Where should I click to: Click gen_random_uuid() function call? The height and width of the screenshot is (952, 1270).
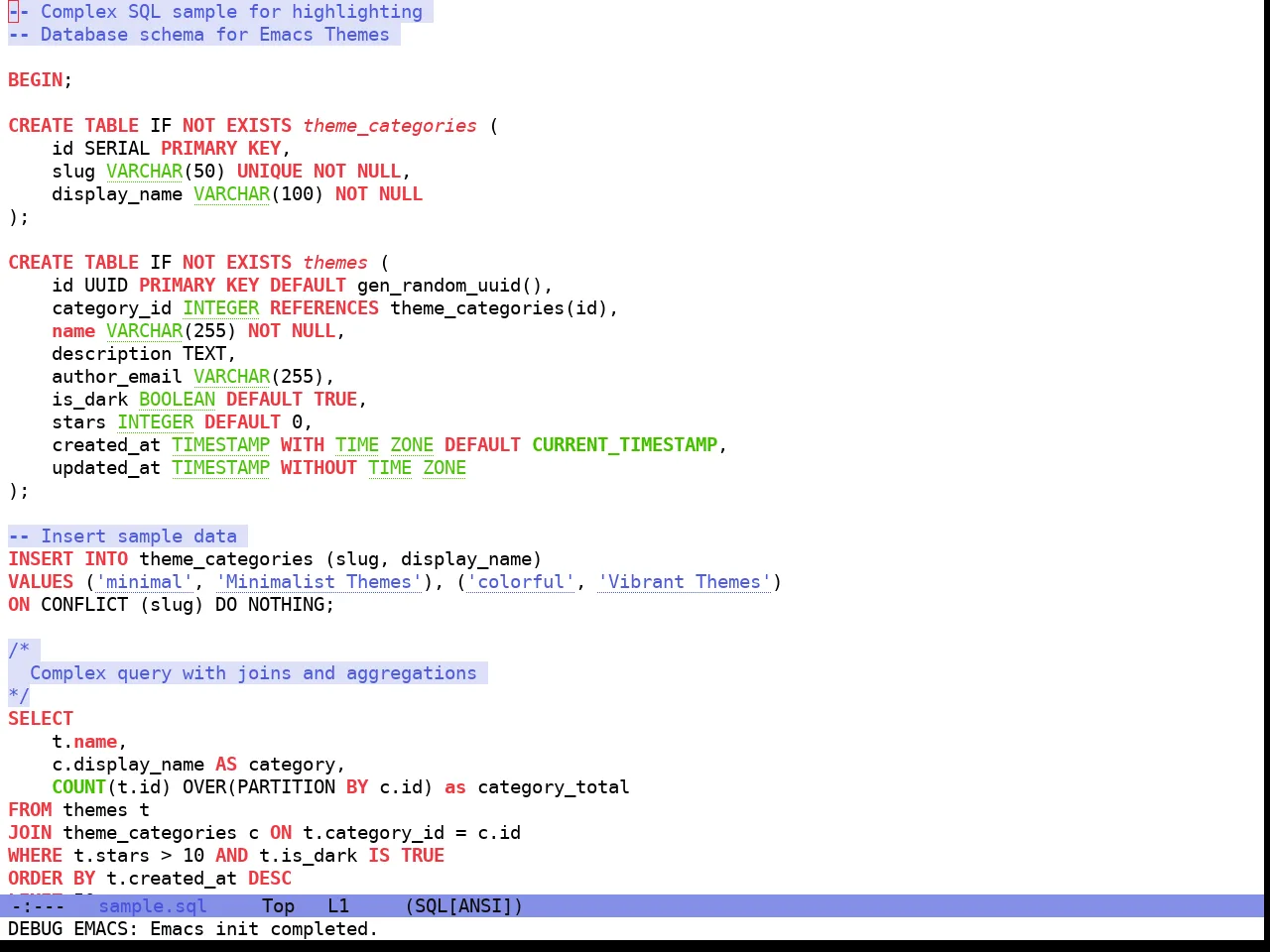point(449,286)
